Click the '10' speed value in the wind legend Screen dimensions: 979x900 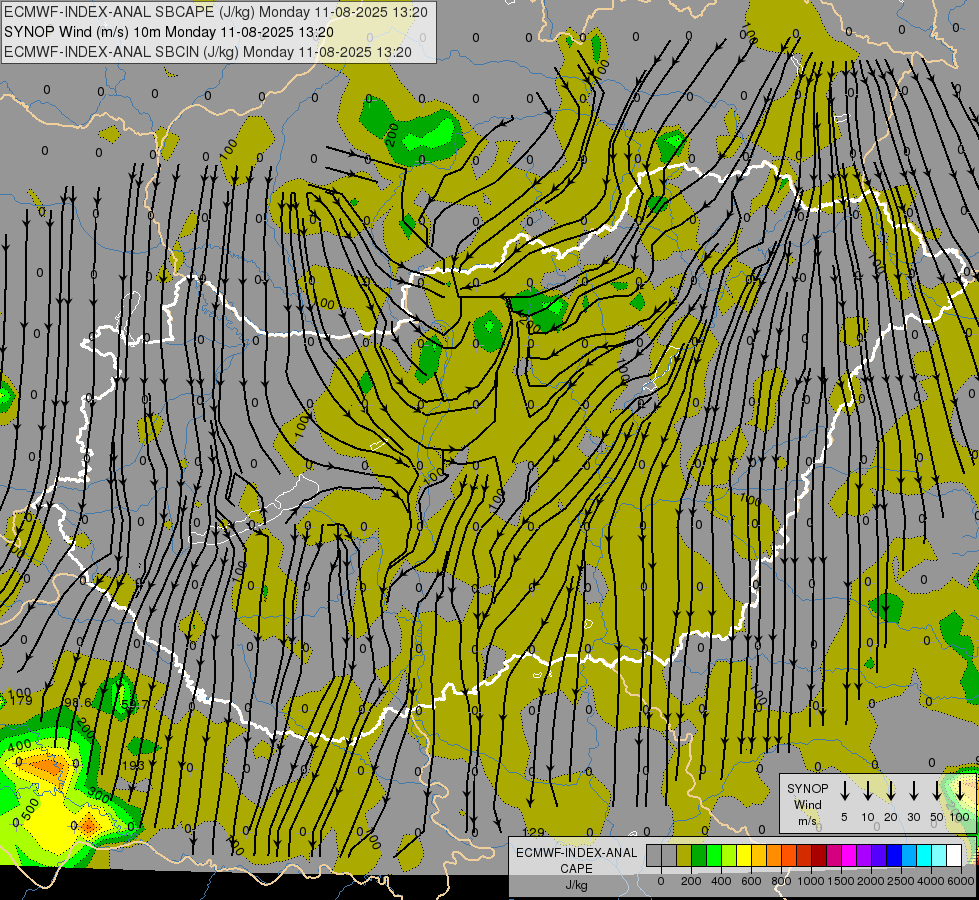pyautogui.click(x=868, y=817)
